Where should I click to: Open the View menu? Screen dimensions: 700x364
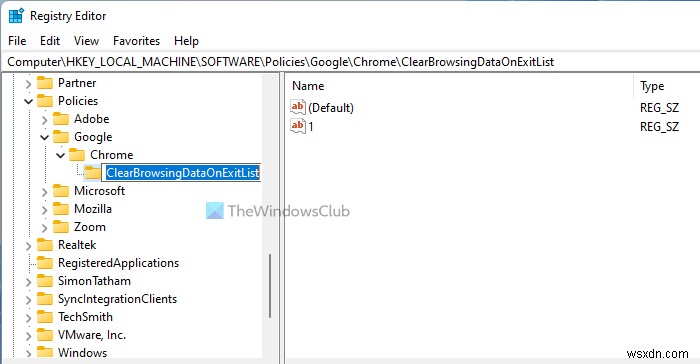click(x=86, y=41)
